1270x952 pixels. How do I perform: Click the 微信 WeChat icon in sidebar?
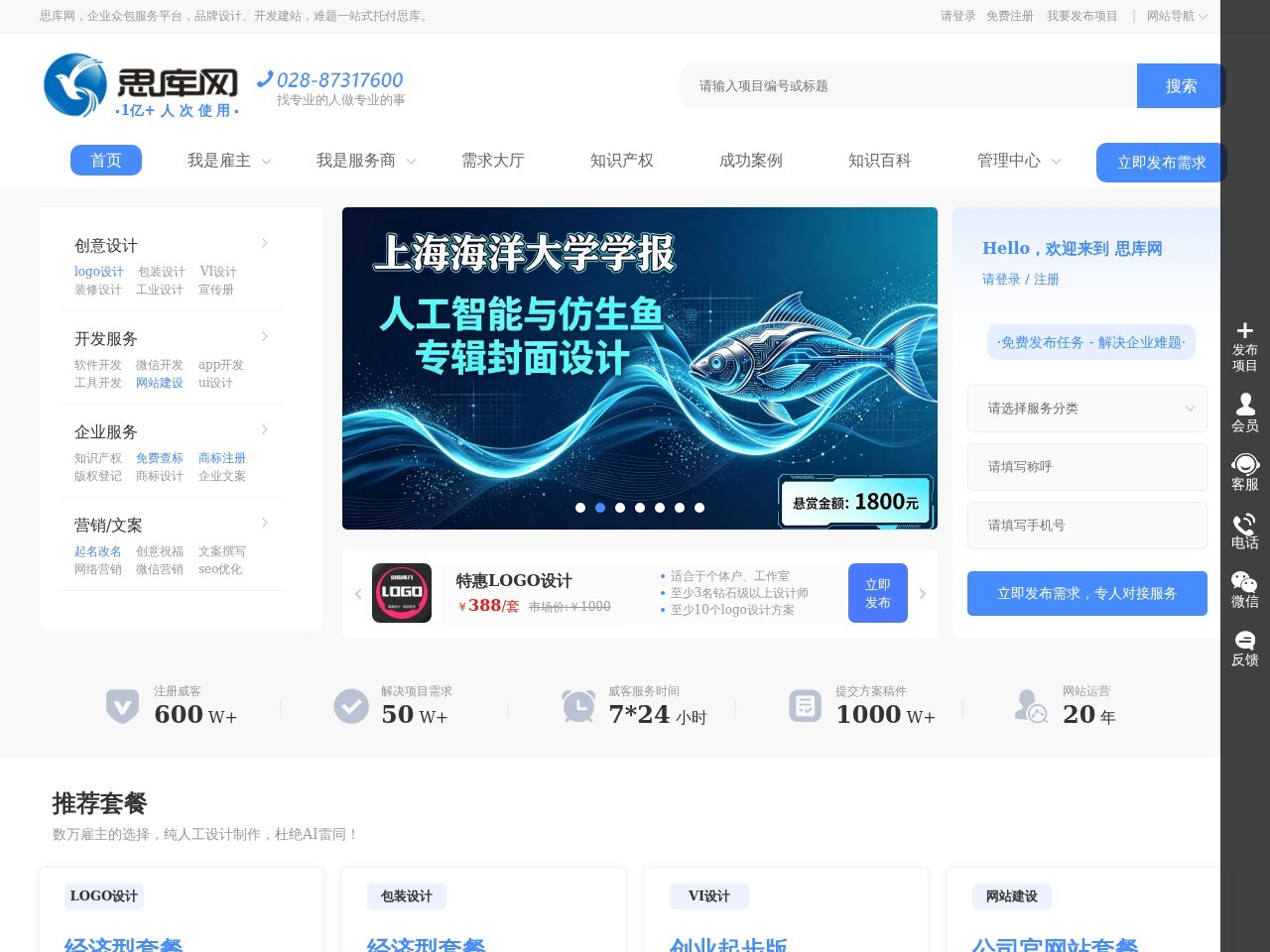pyautogui.click(x=1244, y=581)
